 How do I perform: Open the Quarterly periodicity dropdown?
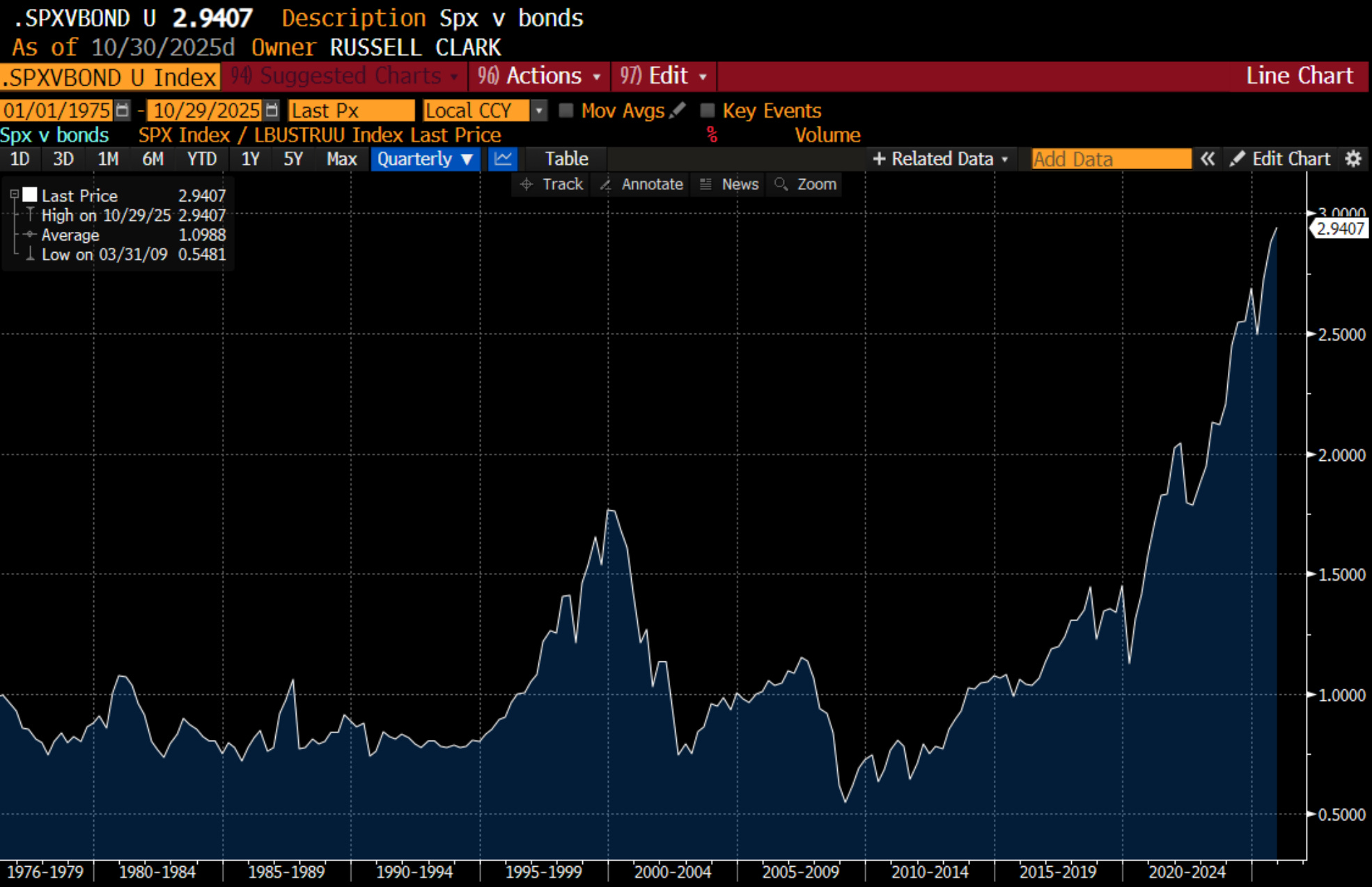(x=425, y=159)
